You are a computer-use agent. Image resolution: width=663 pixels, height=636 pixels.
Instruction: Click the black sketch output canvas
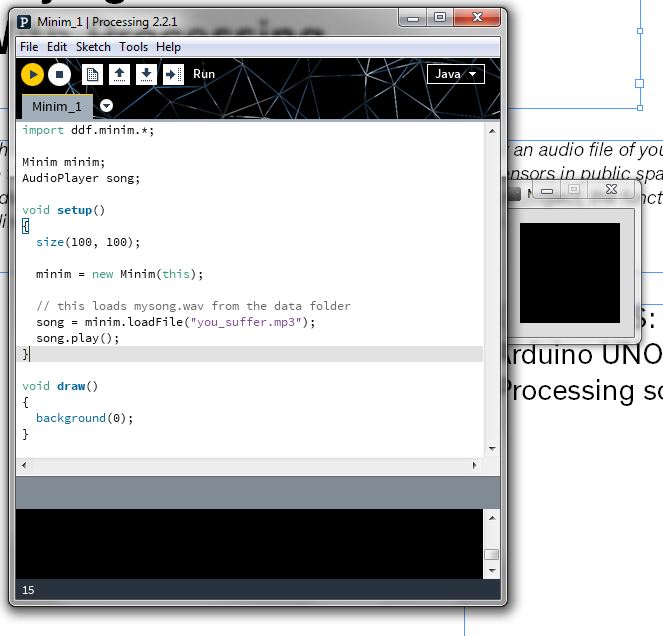(x=569, y=272)
